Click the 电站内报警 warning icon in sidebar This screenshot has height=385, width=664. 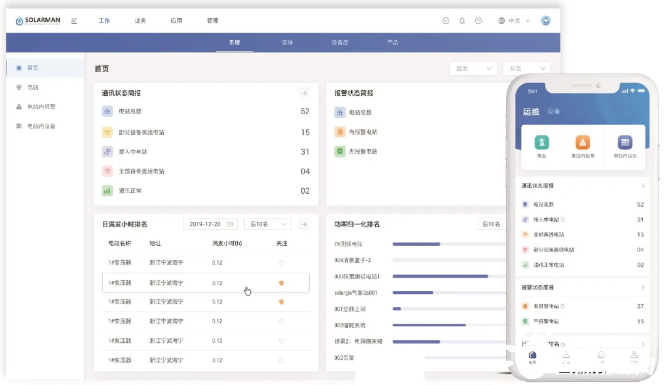[x=19, y=107]
